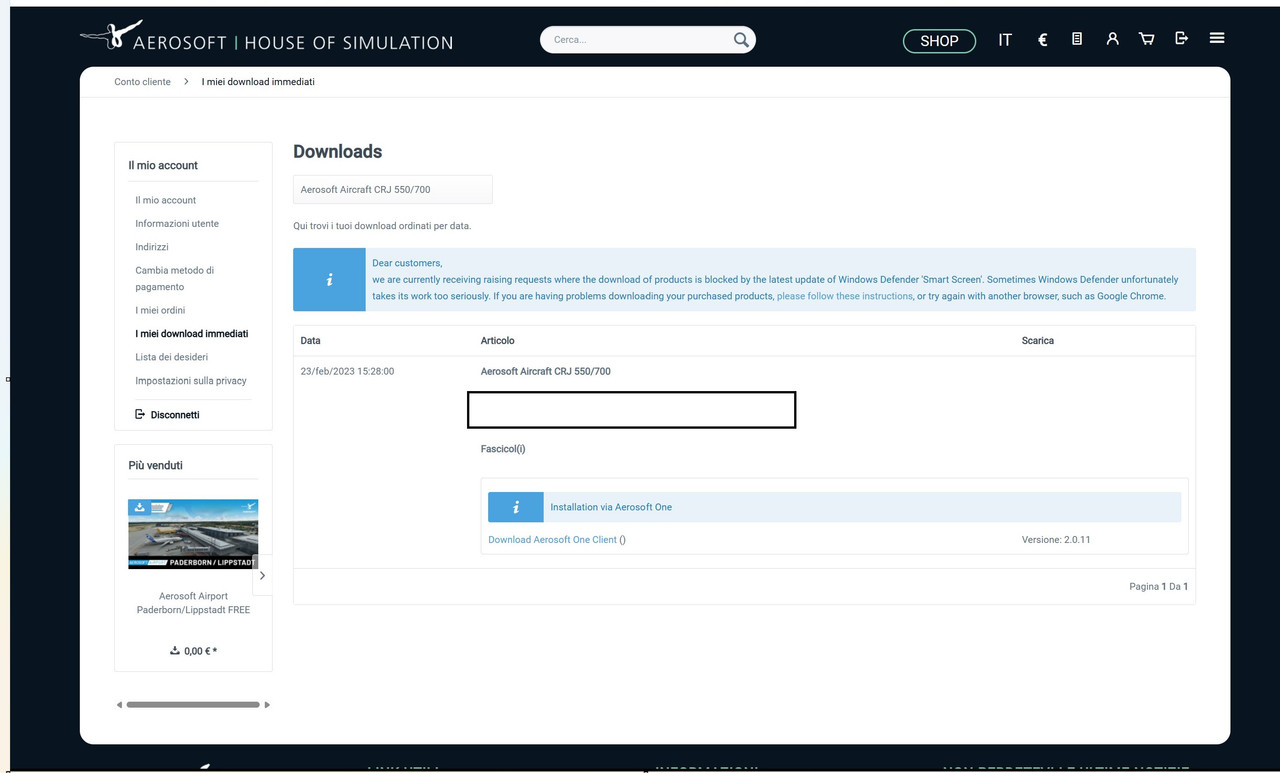
Task: Click the Aerosoft House of Simulation logo
Action: 267,37
